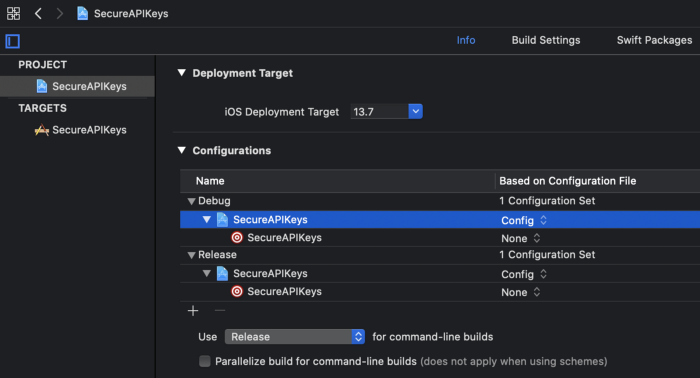Select SecureAPIKeys under PROJECT
The height and width of the screenshot is (378, 700).
pyautogui.click(x=77, y=86)
